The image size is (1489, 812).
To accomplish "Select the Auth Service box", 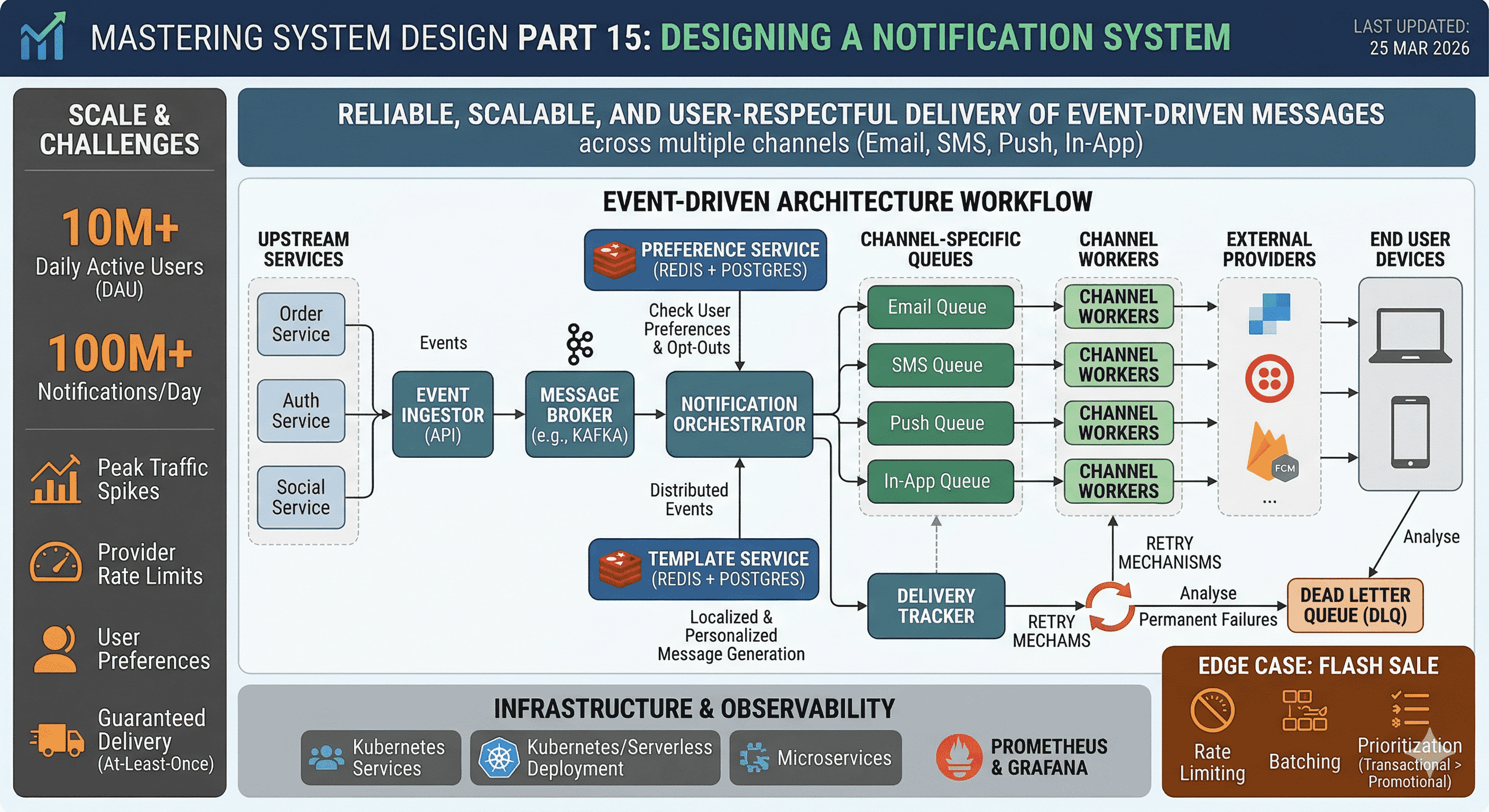I will pos(300,410).
